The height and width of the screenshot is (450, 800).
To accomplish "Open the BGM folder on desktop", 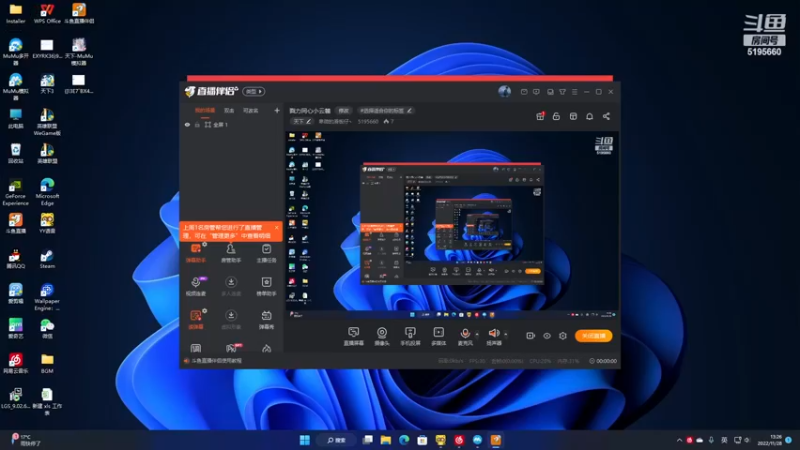I will [x=47, y=364].
